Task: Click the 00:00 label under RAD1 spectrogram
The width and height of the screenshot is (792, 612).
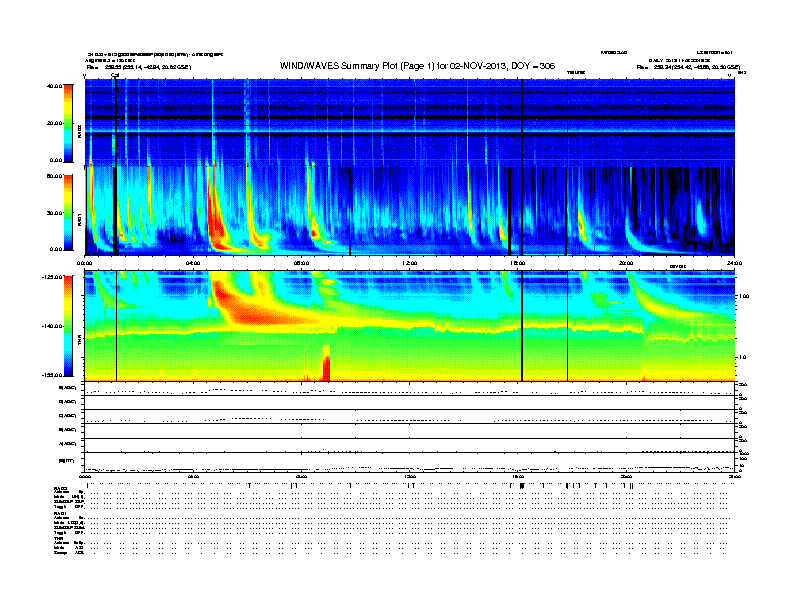Action: 84,263
